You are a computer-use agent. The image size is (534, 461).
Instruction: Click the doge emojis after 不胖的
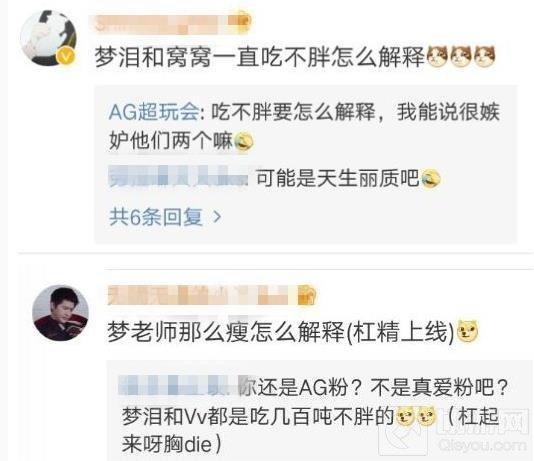point(416,416)
